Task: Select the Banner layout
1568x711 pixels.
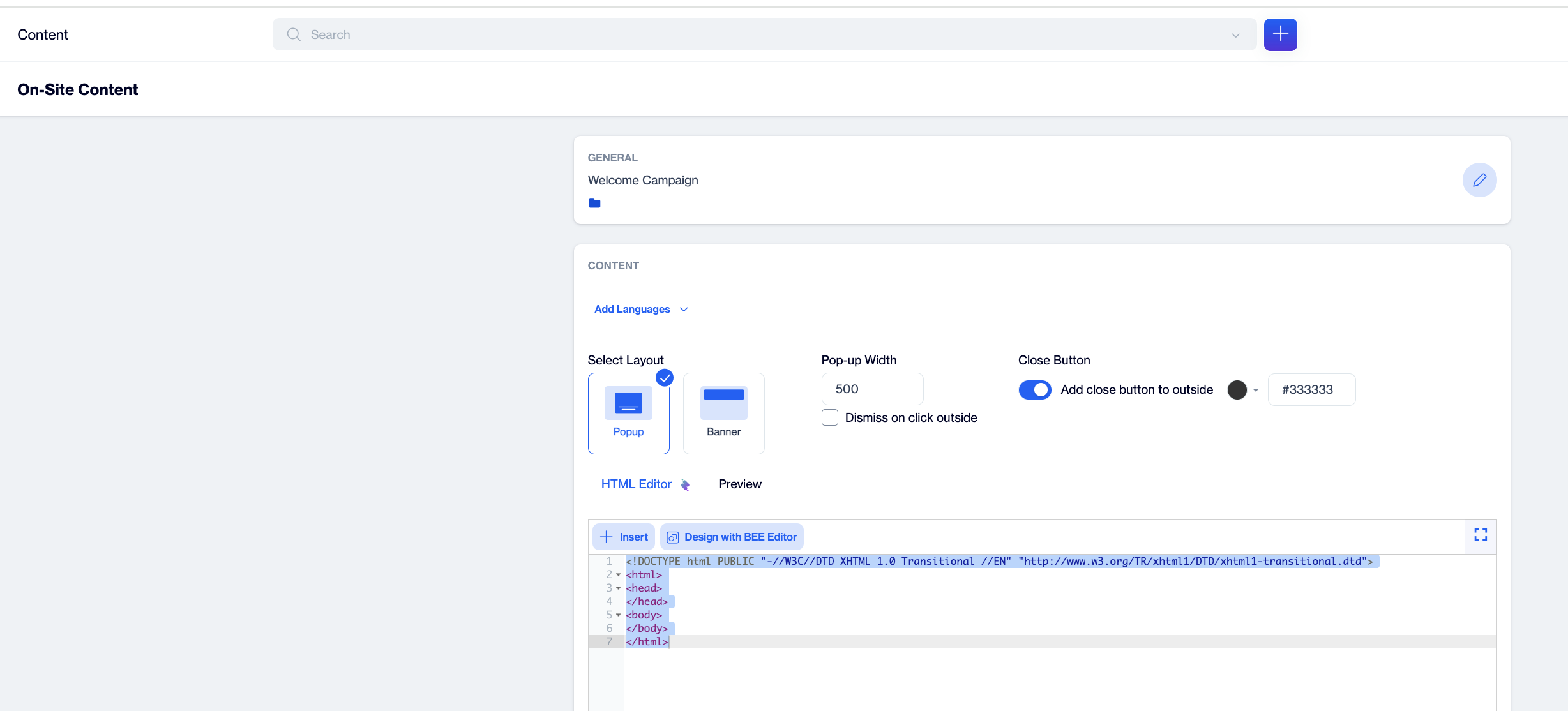Action: tap(723, 413)
